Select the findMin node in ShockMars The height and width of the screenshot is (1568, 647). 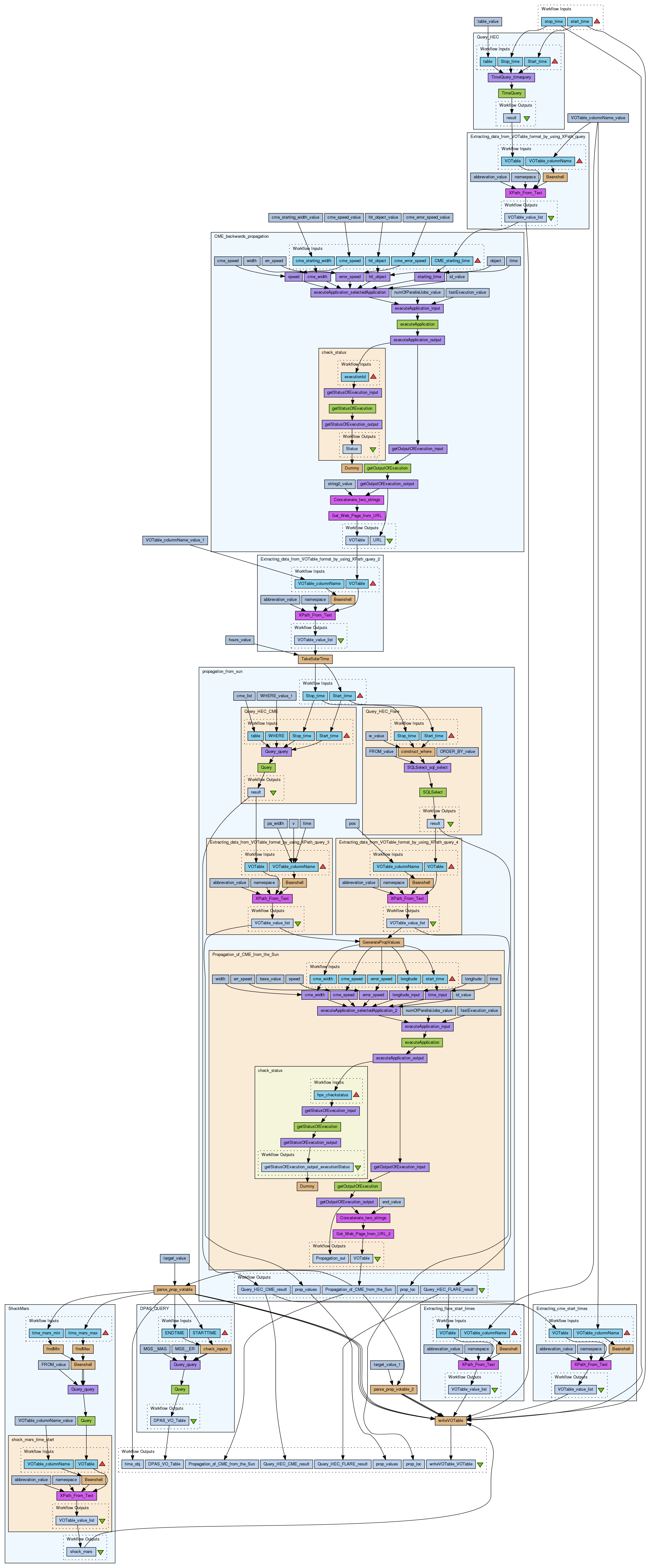pyautogui.click(x=53, y=1349)
